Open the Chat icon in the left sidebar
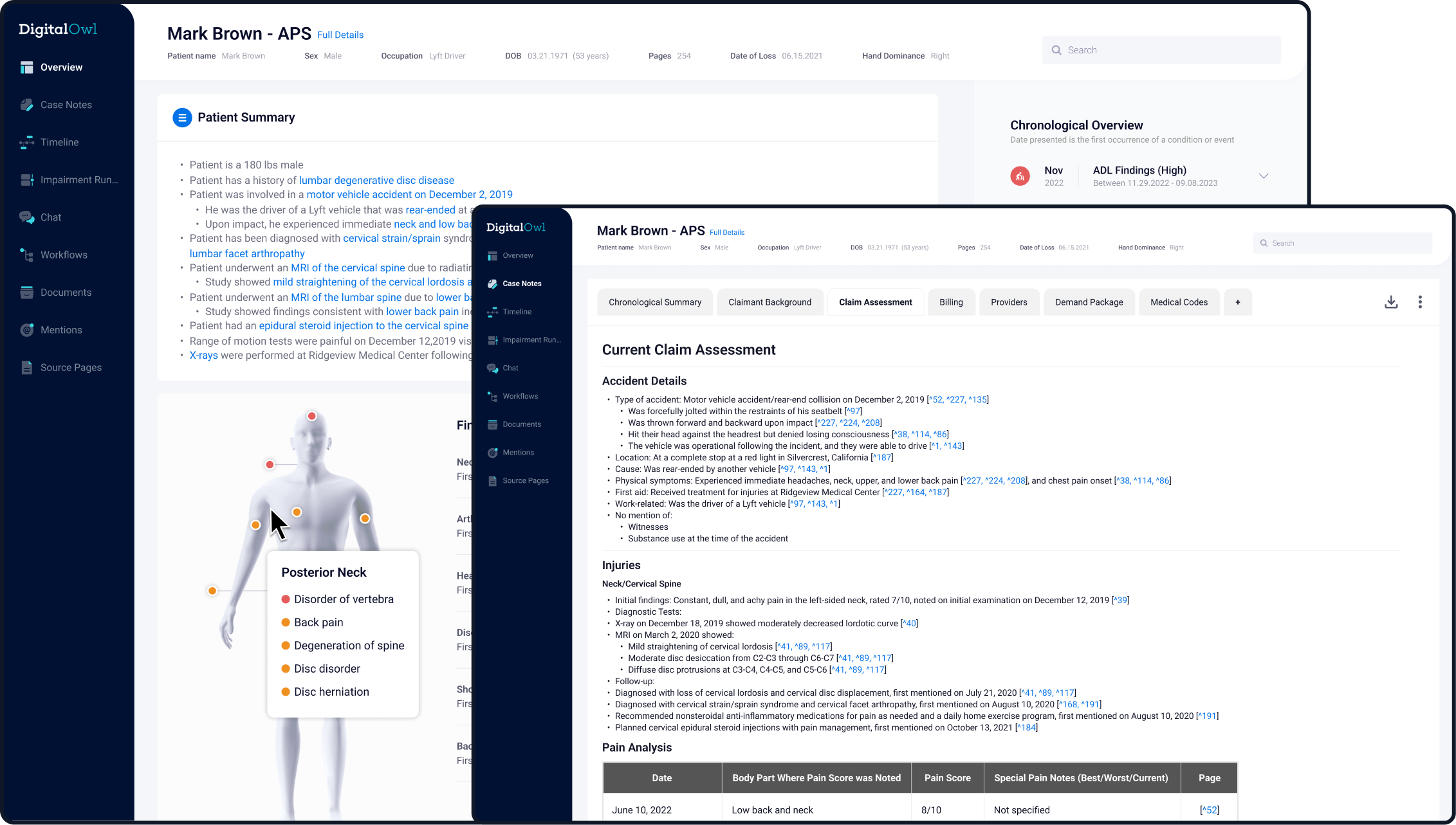 tap(26, 217)
